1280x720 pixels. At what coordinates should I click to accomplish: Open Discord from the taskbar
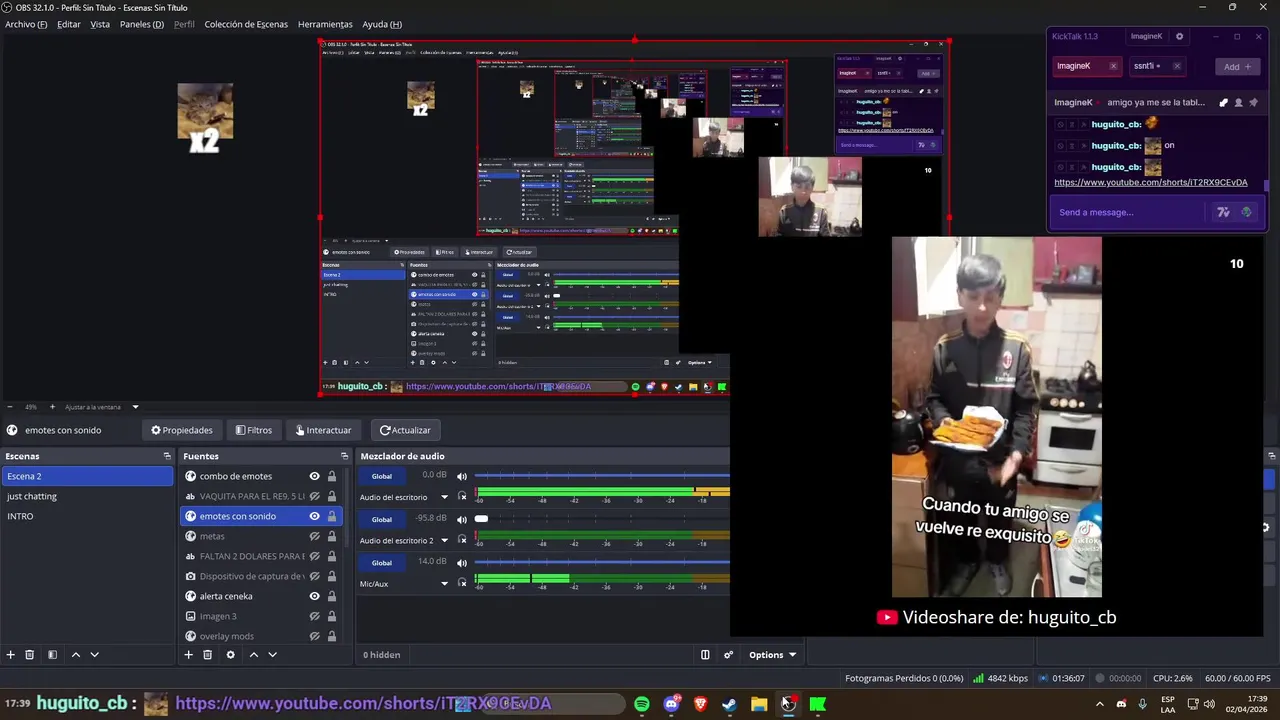(x=671, y=704)
